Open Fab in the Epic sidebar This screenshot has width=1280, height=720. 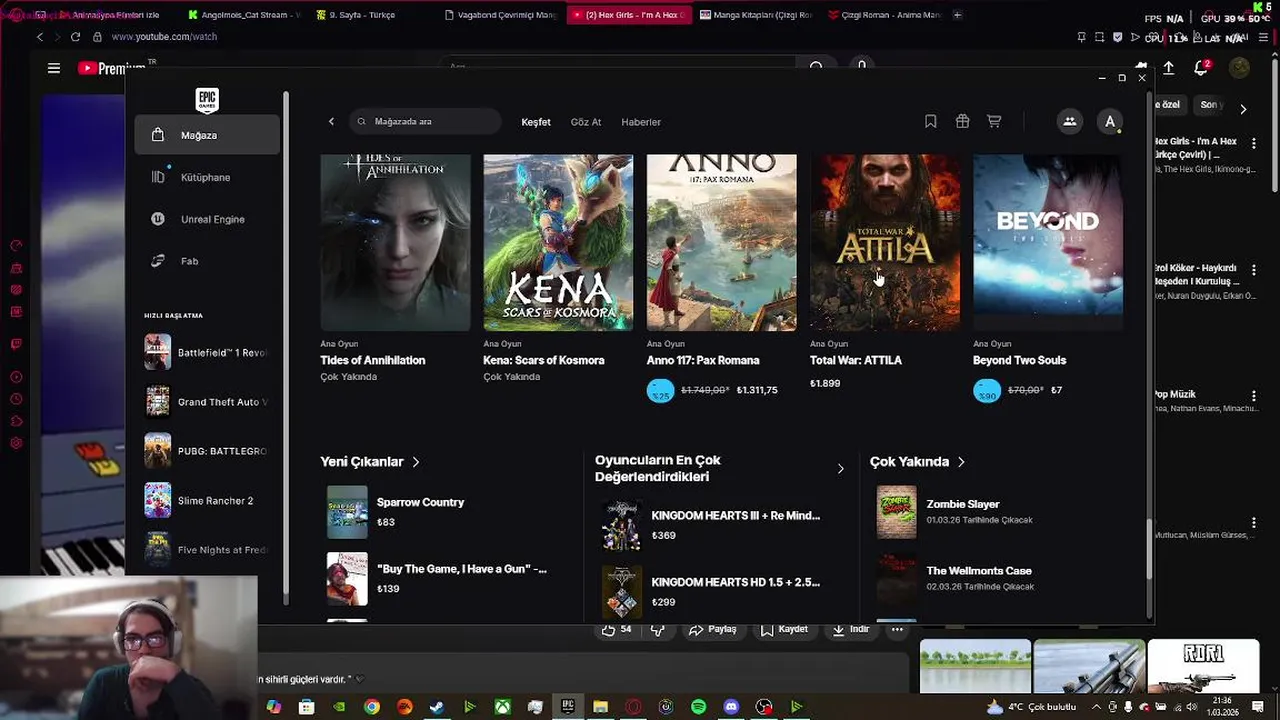point(207,261)
